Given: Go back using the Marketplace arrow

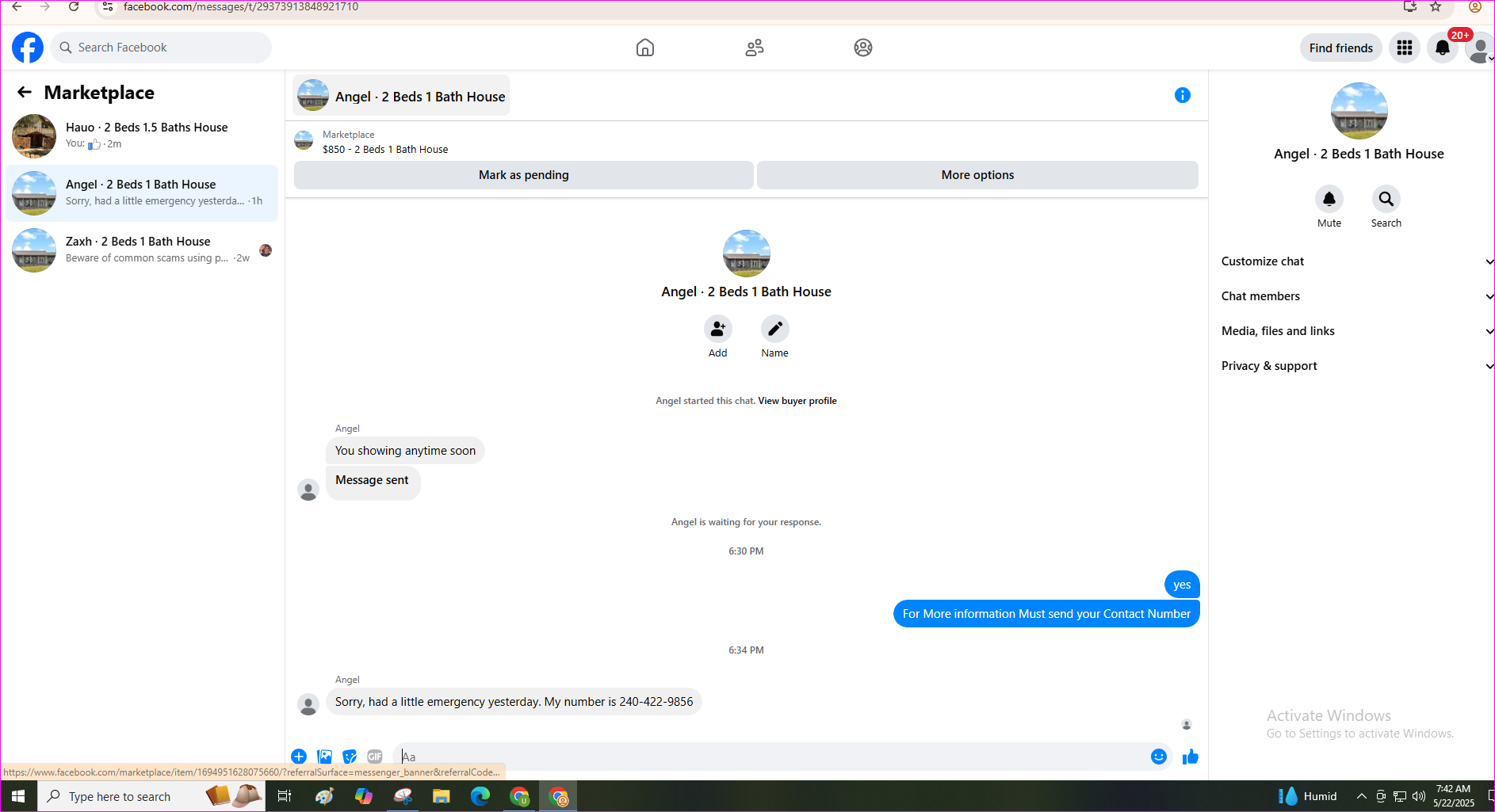Looking at the screenshot, I should [x=25, y=93].
